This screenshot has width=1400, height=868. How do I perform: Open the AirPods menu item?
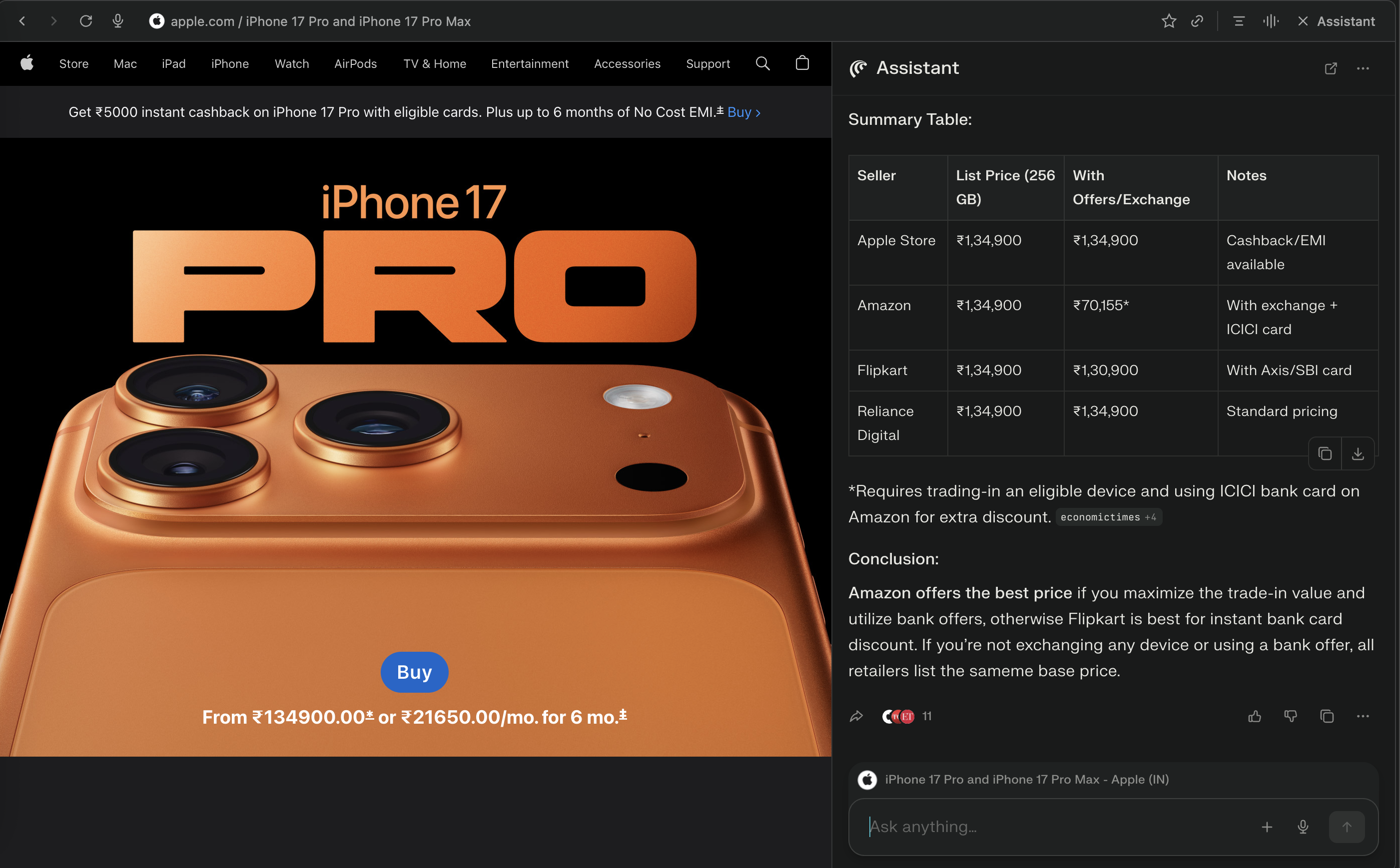[x=355, y=63]
